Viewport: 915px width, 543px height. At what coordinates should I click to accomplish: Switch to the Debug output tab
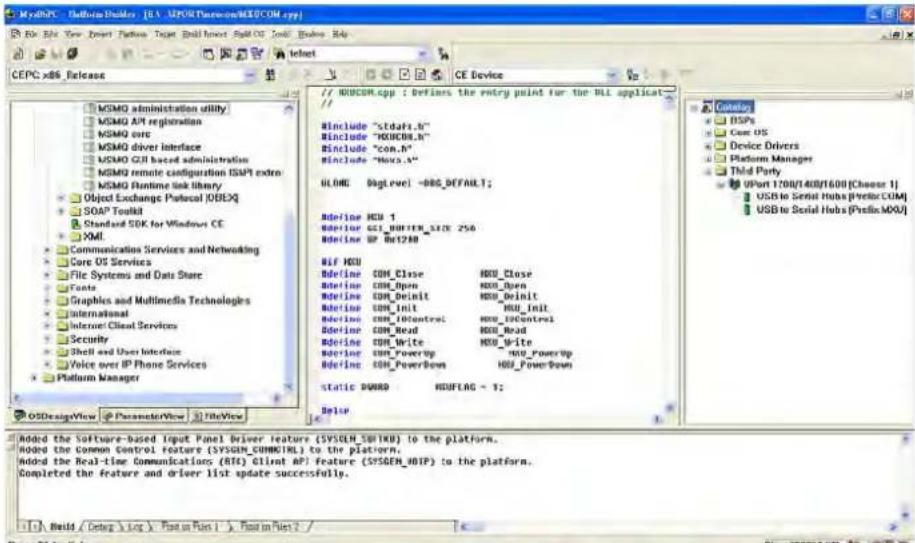tap(101, 527)
